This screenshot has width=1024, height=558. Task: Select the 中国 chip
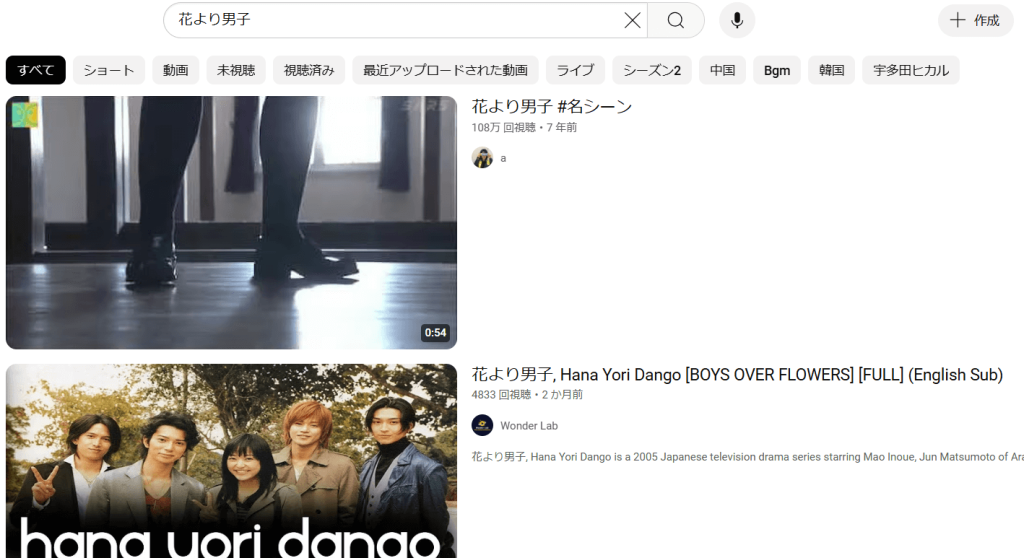point(722,70)
